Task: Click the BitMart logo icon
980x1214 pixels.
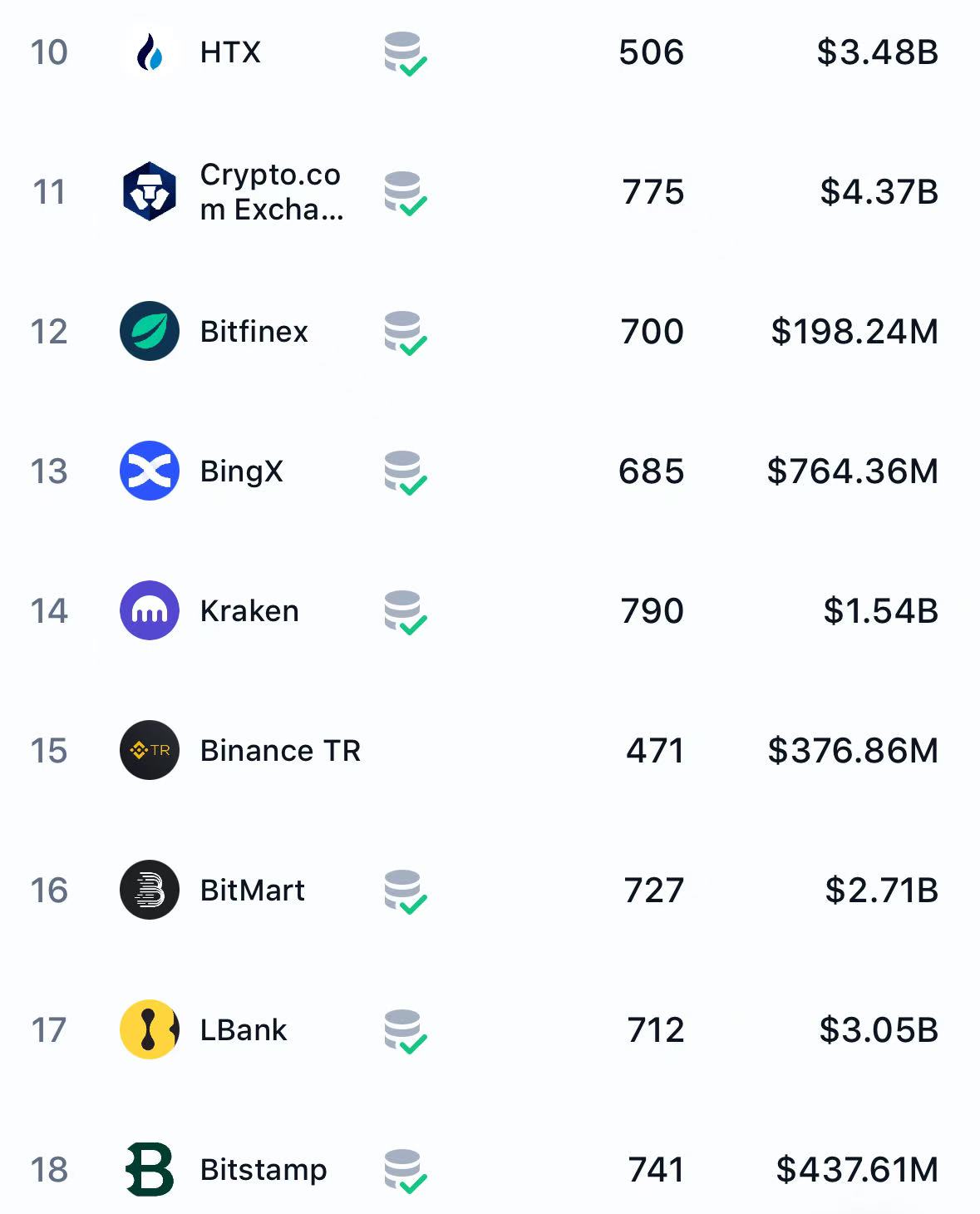Action: [150, 890]
